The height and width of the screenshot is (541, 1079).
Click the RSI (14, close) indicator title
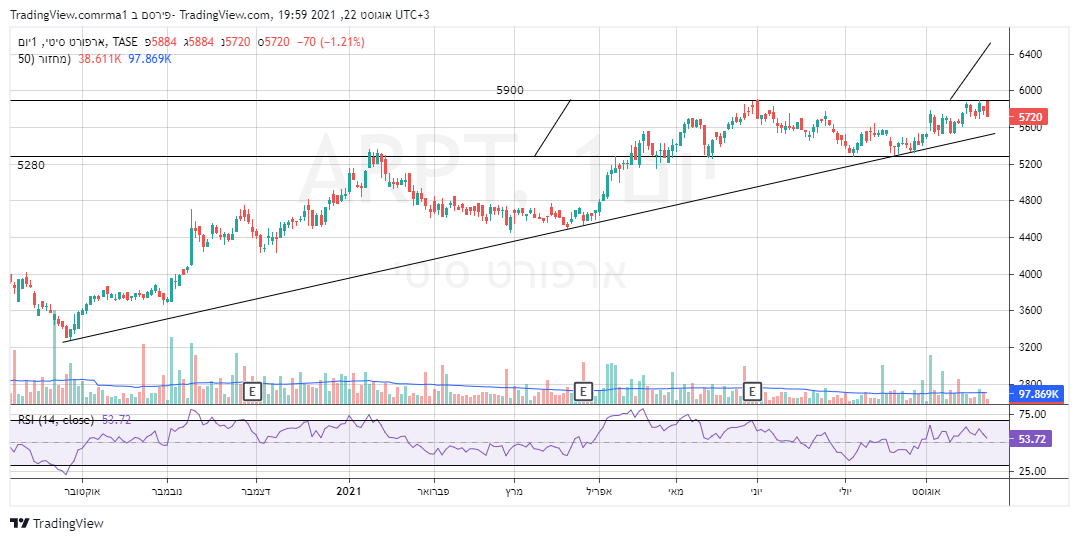[56, 419]
